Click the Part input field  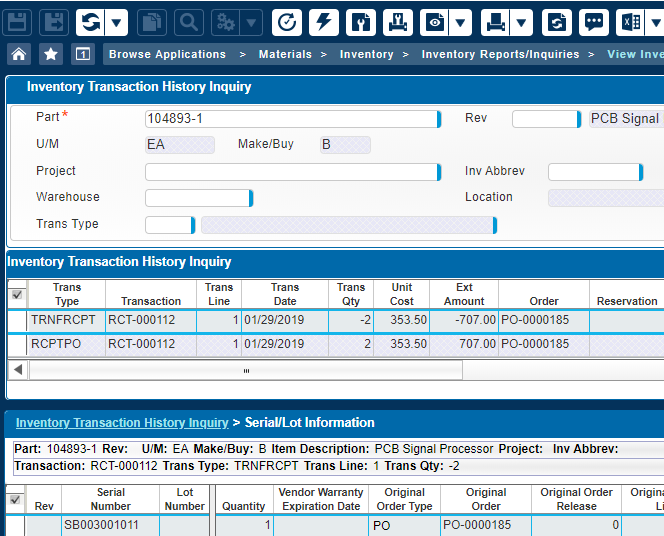tap(291, 119)
